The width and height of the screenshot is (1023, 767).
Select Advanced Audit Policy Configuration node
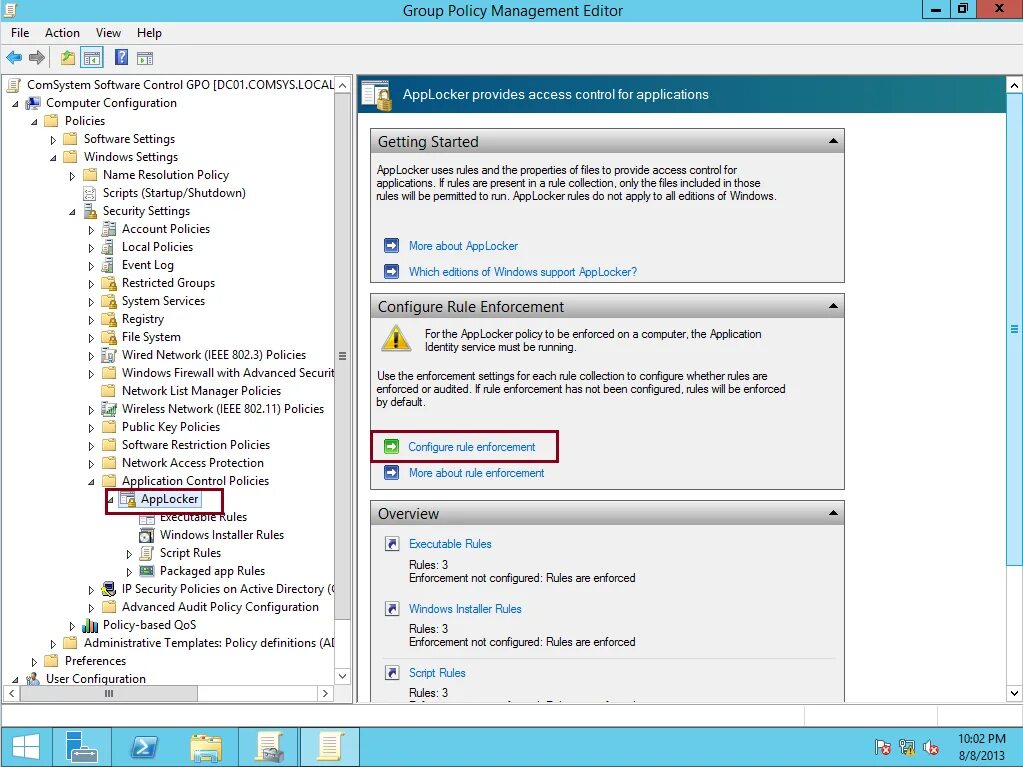coord(220,607)
